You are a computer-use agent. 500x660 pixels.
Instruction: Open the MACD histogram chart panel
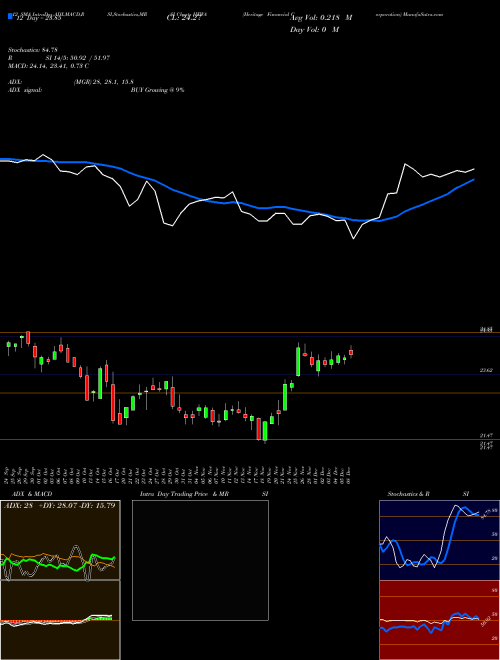point(60,620)
